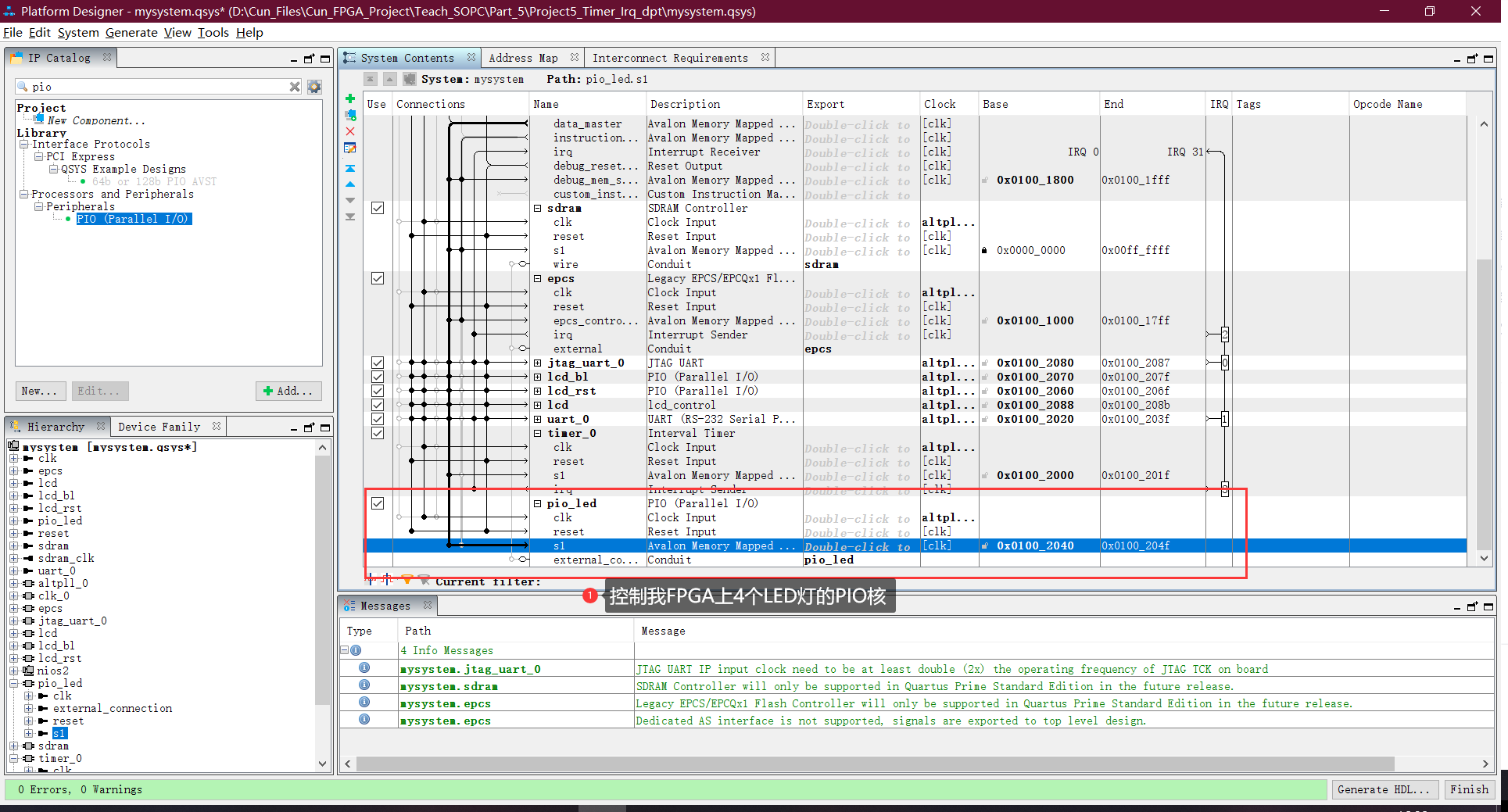Close the System Contents tab
Image resolution: width=1508 pixels, height=812 pixels.
click(x=471, y=57)
